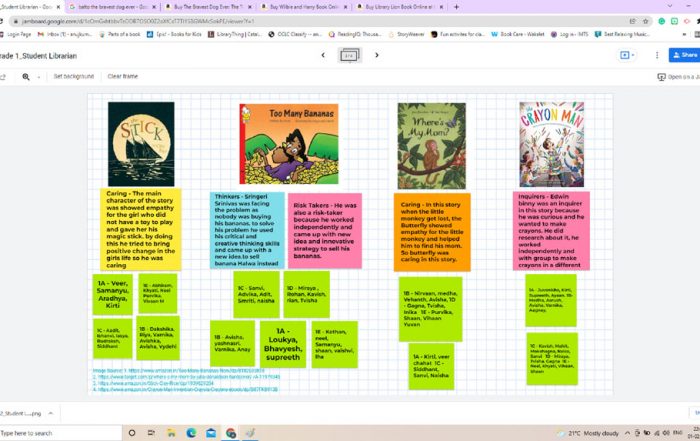Image resolution: width=700 pixels, height=441 pixels.
Task: Open the 'Best Relaxing Music' bookmark
Action: pos(621,34)
